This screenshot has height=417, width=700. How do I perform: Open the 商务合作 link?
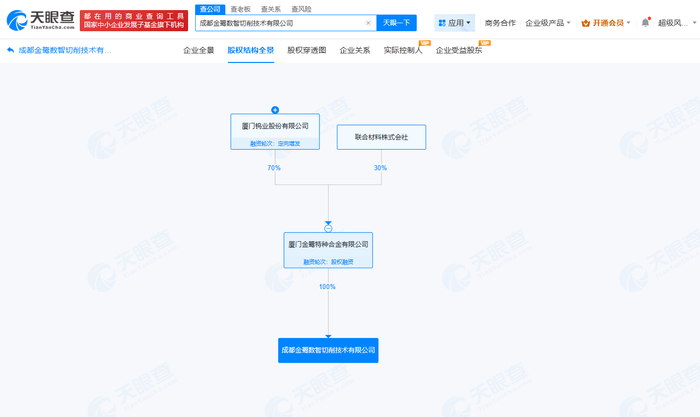pyautogui.click(x=500, y=23)
